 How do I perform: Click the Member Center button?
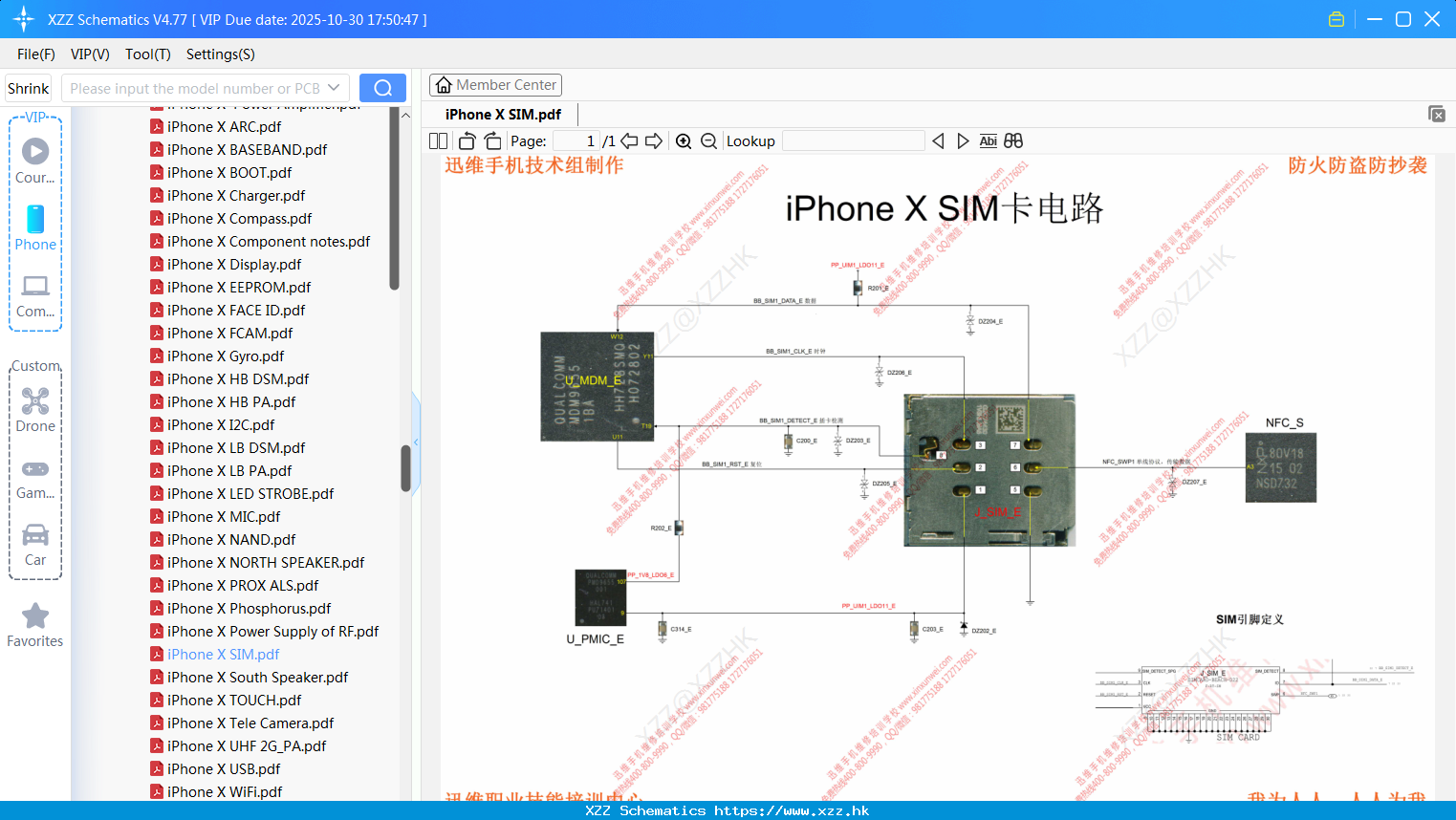pyautogui.click(x=495, y=85)
